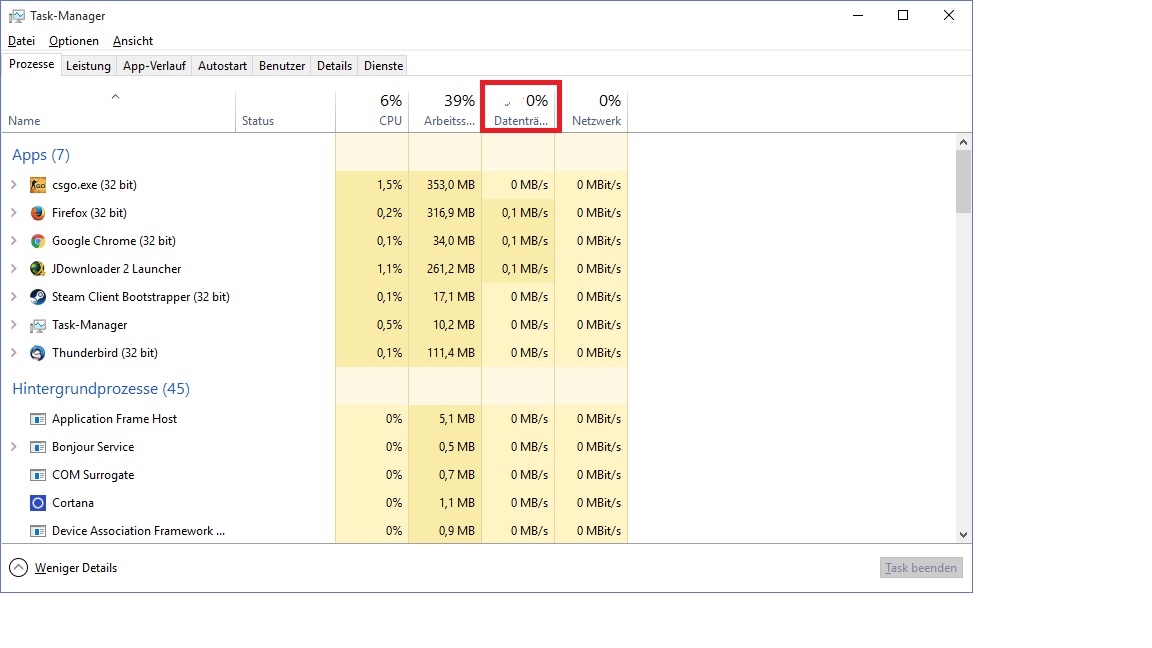Select the Google Chrome (32 bit) row
The width and height of the screenshot is (1152, 648).
pos(314,241)
